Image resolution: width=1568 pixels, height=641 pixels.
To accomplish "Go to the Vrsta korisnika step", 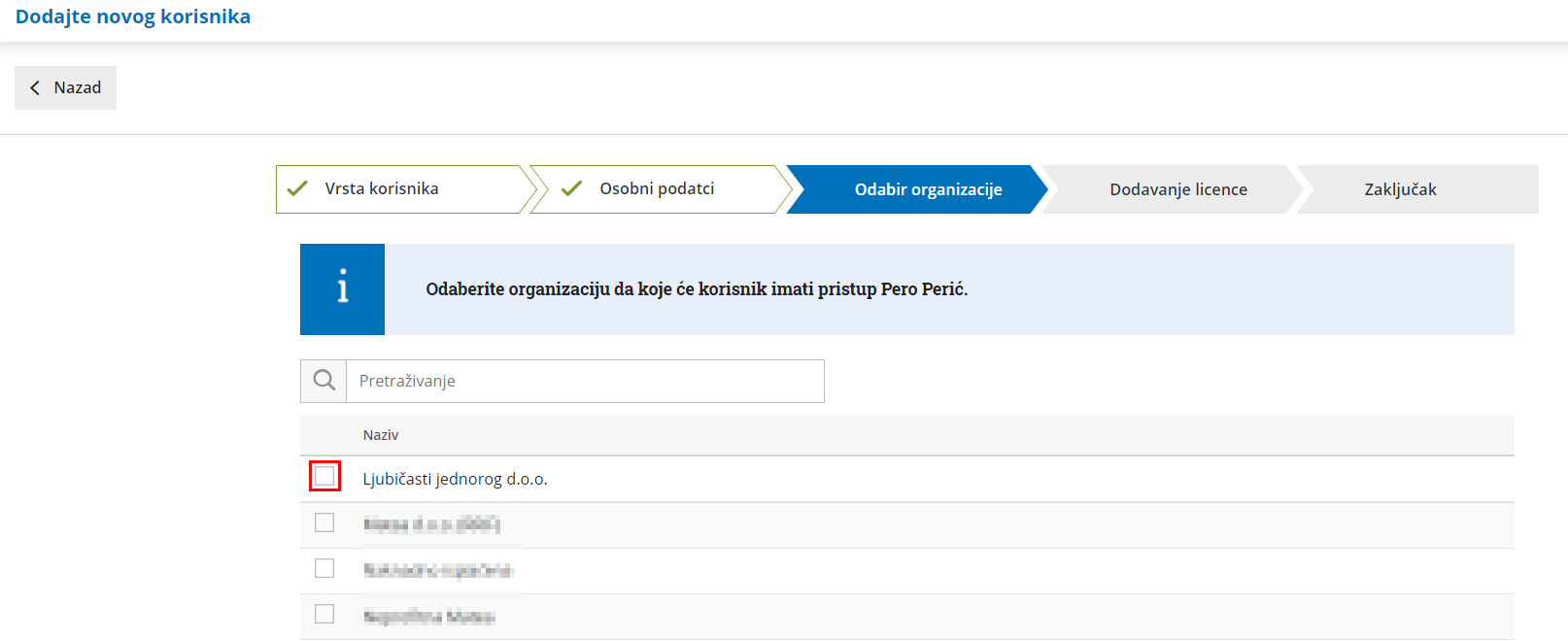I will tap(382, 188).
